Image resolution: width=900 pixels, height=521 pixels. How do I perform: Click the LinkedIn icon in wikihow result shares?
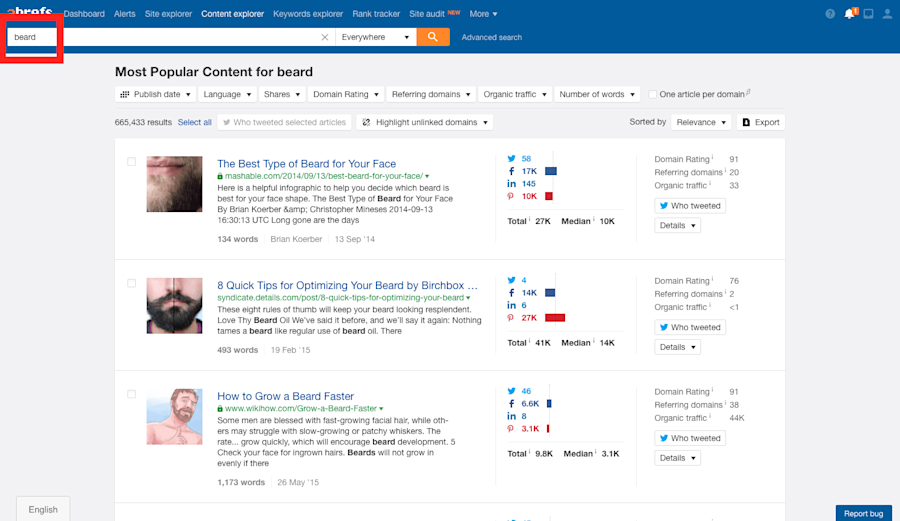pyautogui.click(x=511, y=416)
